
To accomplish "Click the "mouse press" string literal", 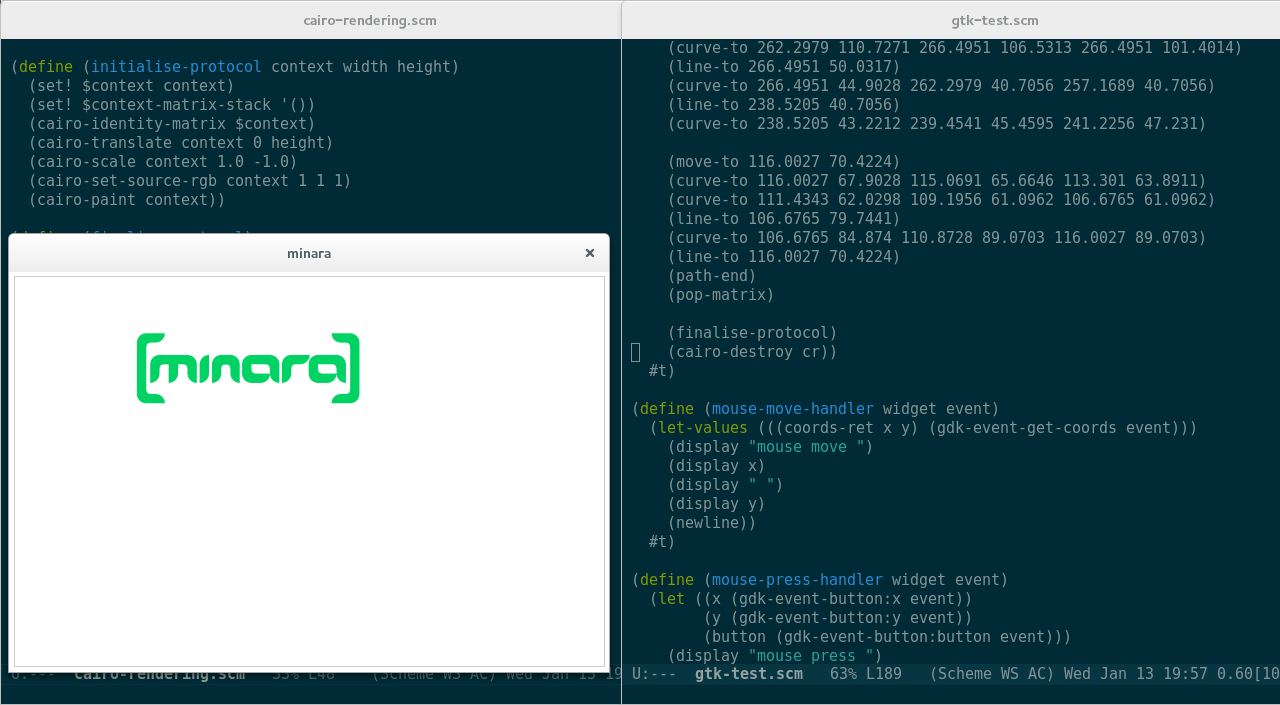I will point(813,656).
